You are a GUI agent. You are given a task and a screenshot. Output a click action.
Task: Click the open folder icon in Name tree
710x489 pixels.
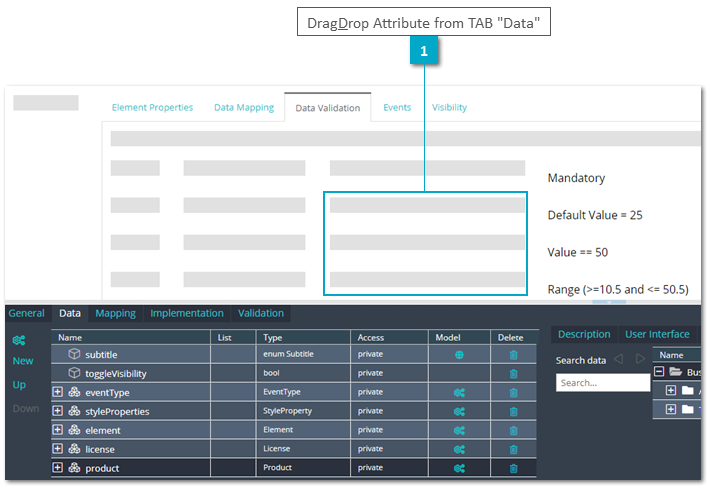(x=676, y=372)
